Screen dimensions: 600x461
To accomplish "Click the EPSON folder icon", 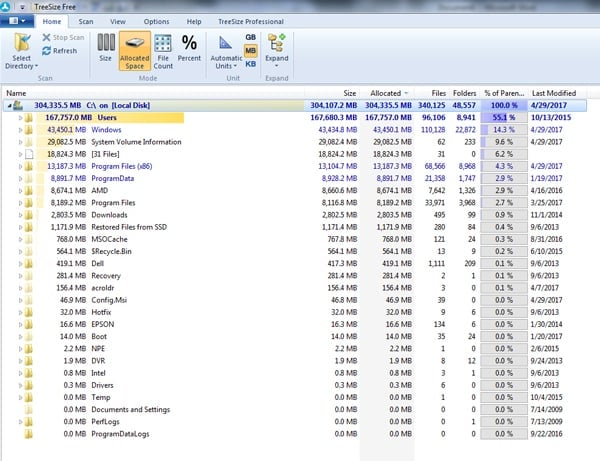I will pyautogui.click(x=29, y=324).
